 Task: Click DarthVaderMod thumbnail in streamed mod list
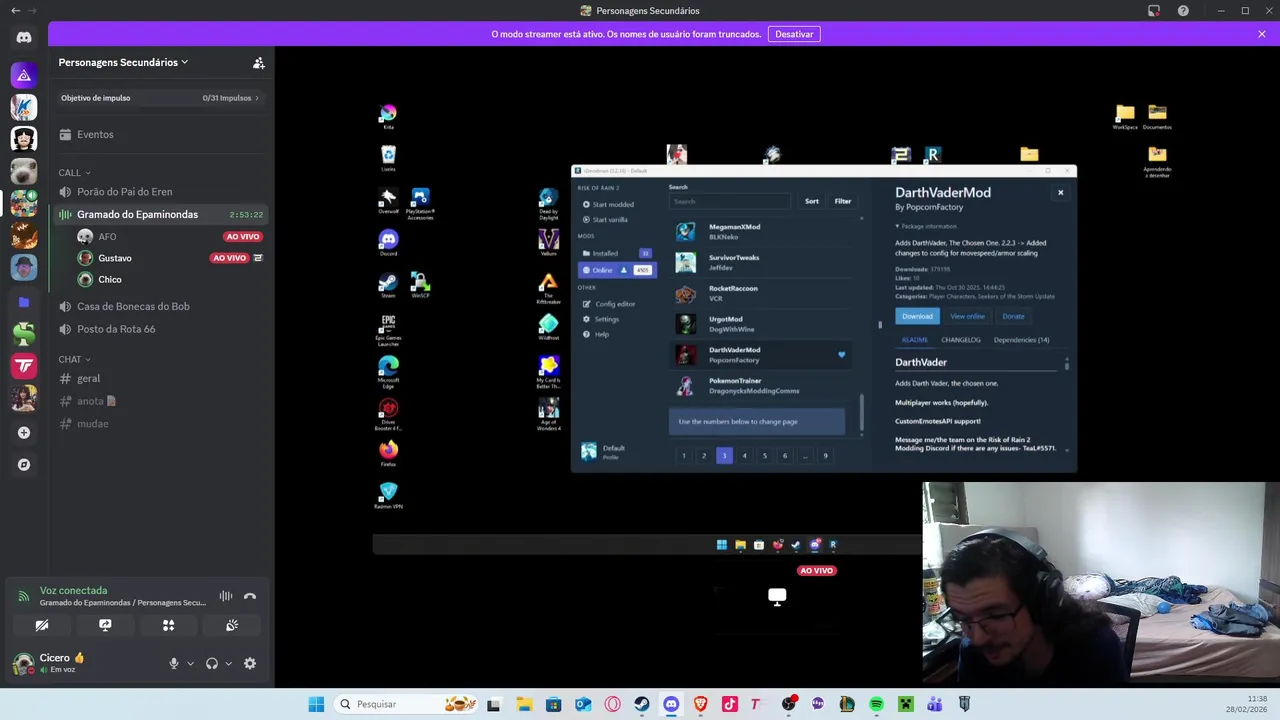pyautogui.click(x=685, y=355)
